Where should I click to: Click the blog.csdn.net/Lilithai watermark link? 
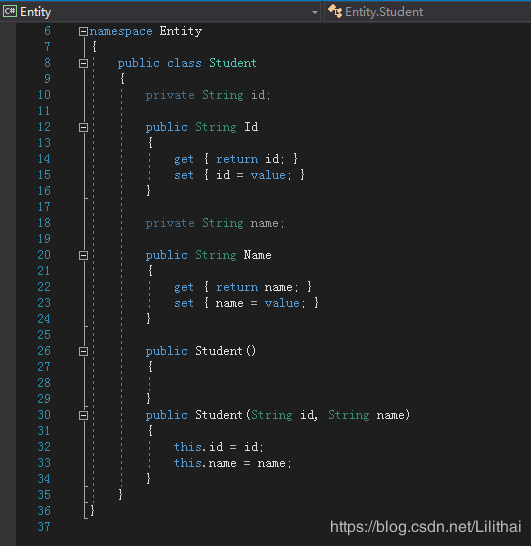pos(425,526)
